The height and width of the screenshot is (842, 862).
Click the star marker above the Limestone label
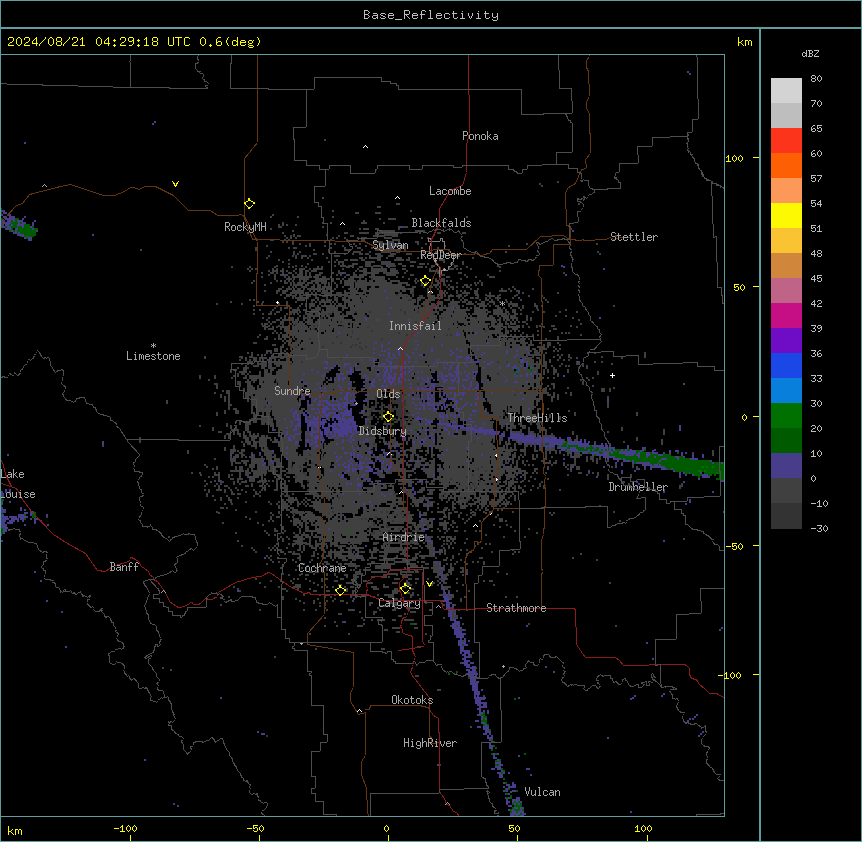point(153,346)
